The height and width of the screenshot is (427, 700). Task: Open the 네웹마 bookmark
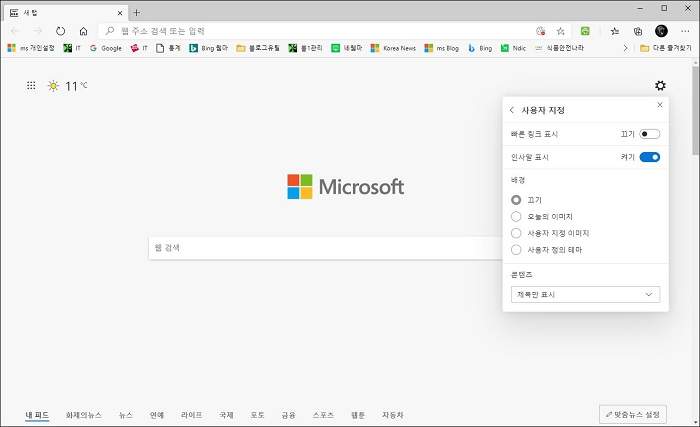coord(346,48)
